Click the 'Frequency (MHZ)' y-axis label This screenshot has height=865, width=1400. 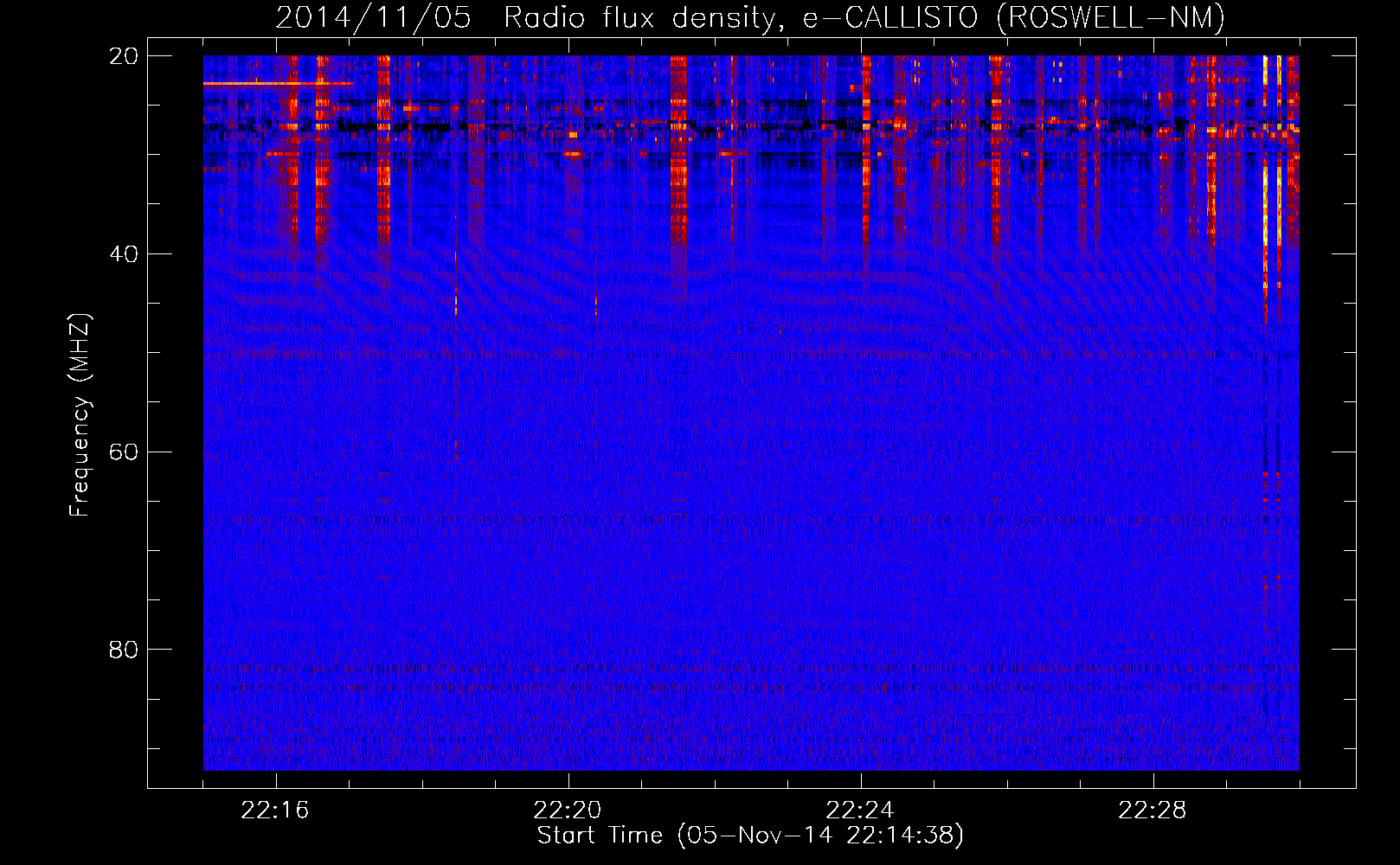point(80,414)
